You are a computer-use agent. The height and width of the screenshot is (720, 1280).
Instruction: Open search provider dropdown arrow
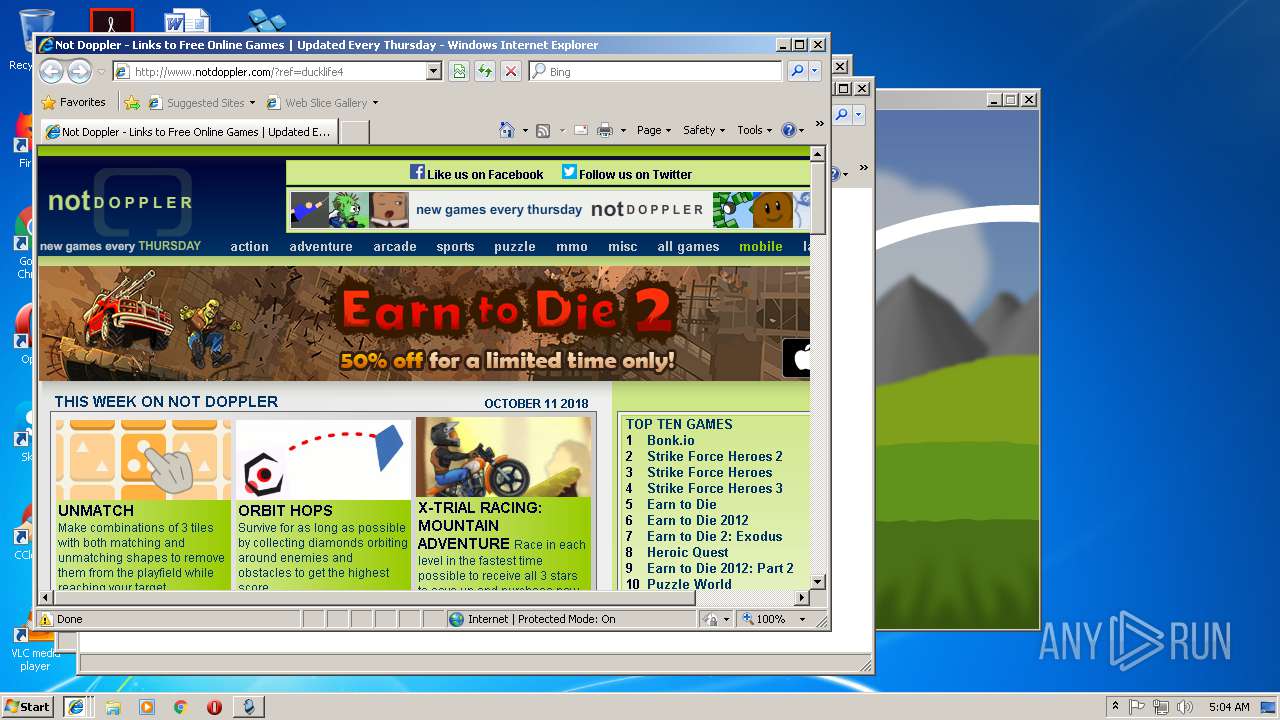click(815, 71)
